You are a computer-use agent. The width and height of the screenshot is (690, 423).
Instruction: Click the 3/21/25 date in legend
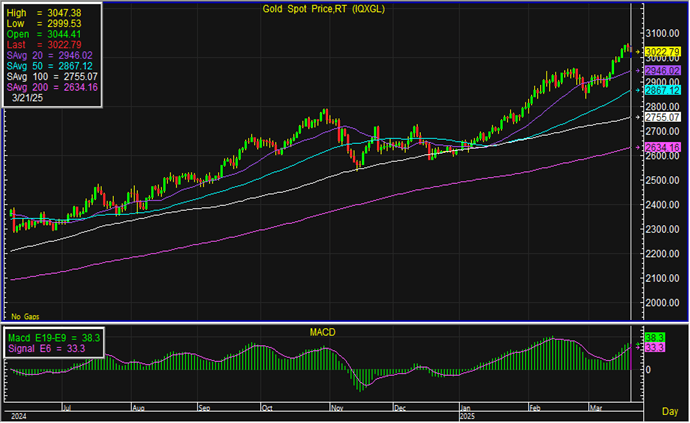pyautogui.click(x=30, y=99)
